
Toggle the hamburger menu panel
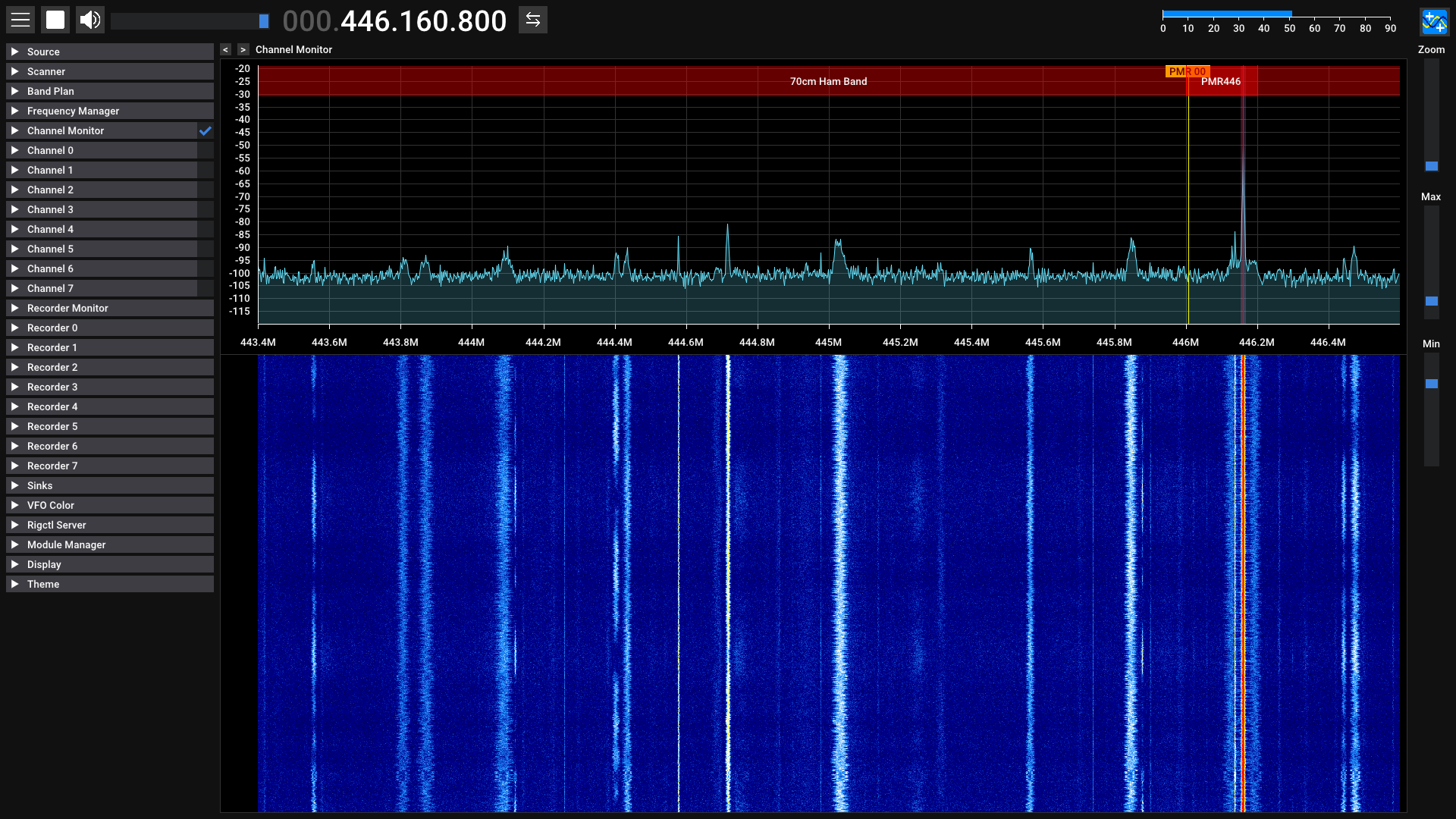pos(20,20)
